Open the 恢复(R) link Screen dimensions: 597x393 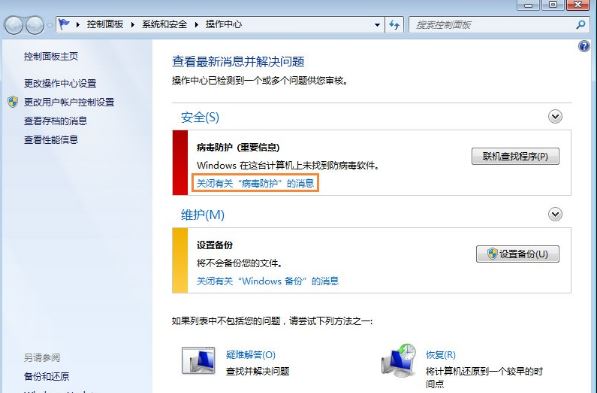441,355
